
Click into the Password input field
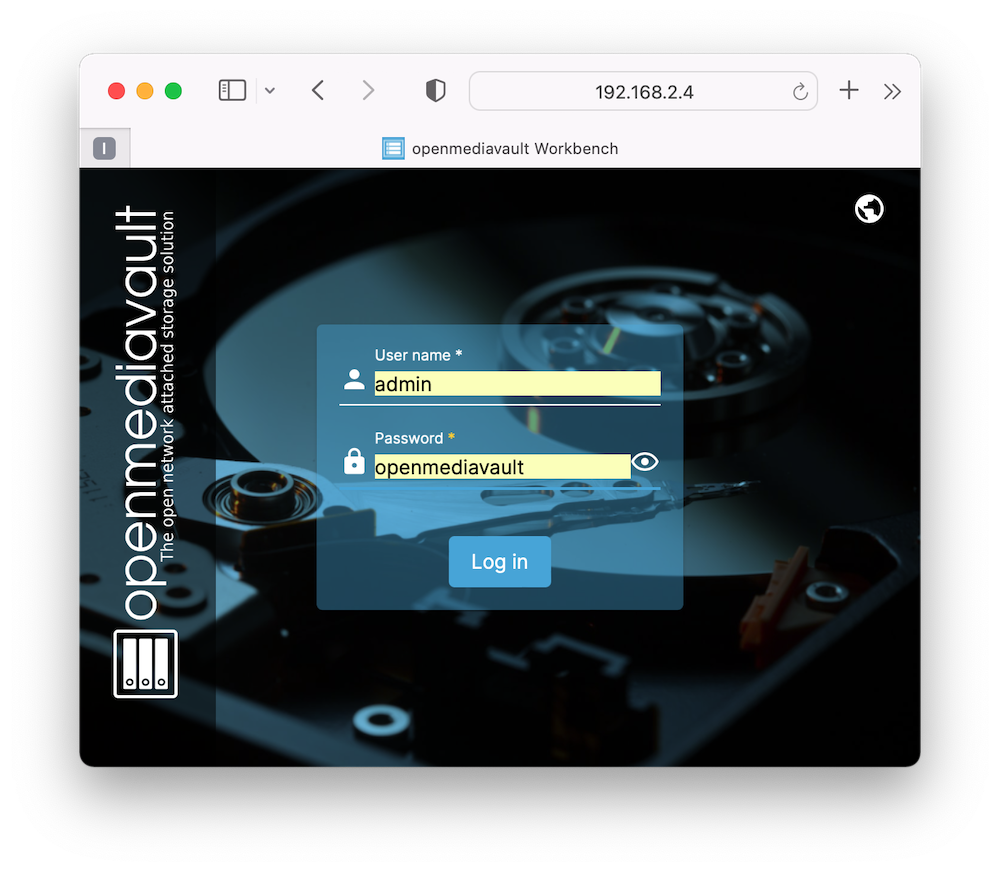coord(501,466)
